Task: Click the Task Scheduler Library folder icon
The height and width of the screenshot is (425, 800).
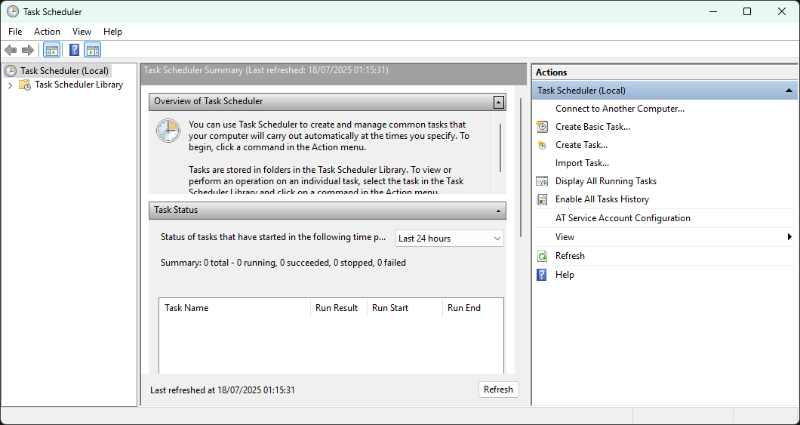Action: [x=25, y=85]
